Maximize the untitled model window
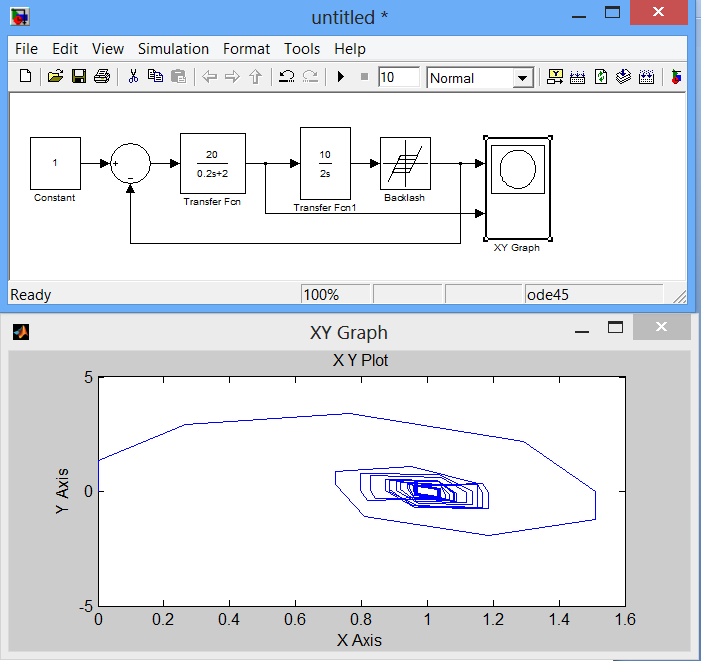701x661 pixels. click(x=612, y=12)
